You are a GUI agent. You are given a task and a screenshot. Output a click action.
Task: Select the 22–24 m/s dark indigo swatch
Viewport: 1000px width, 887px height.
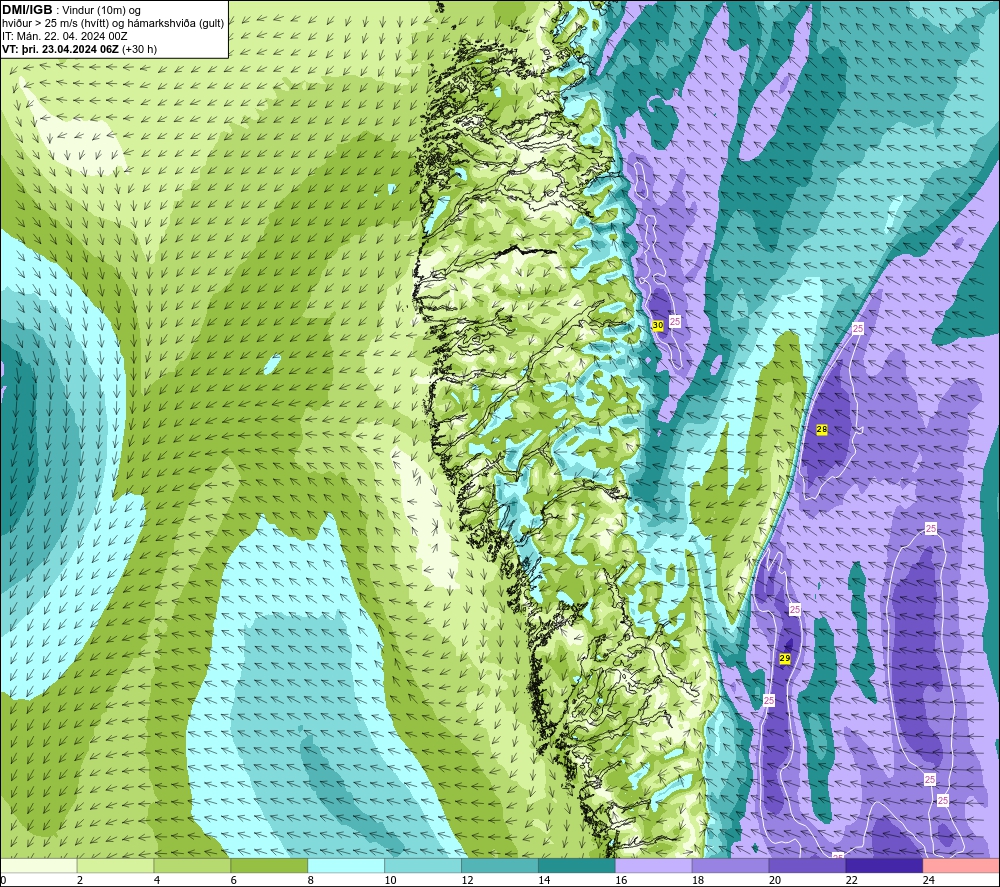pos(885,865)
